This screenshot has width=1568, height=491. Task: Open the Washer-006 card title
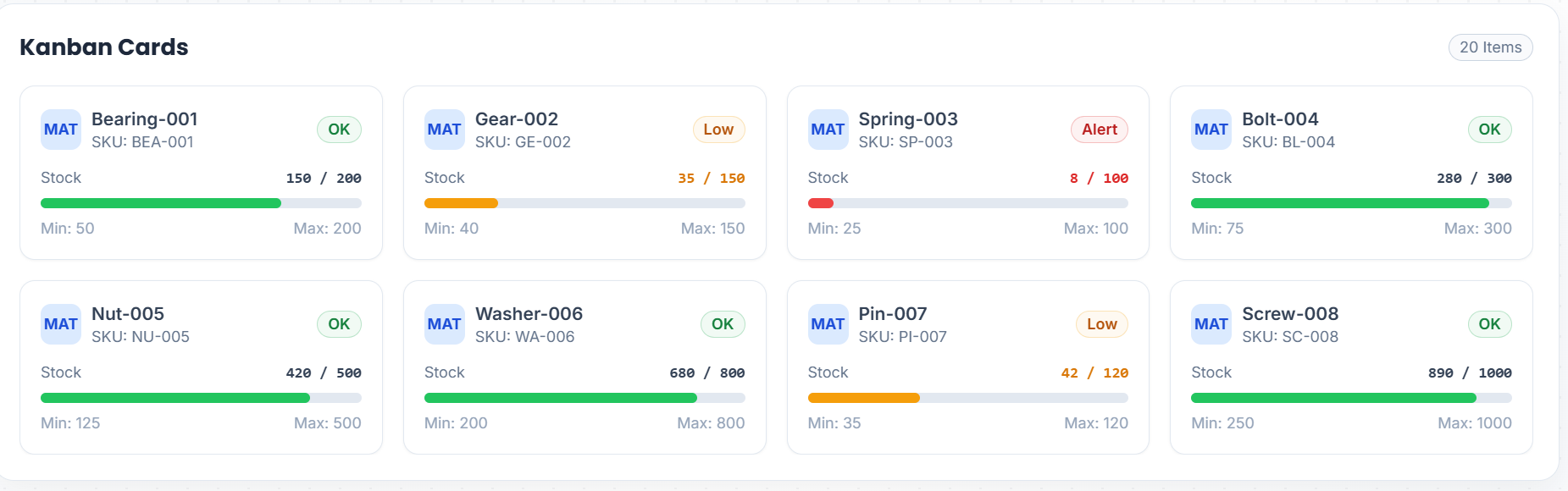(x=529, y=314)
